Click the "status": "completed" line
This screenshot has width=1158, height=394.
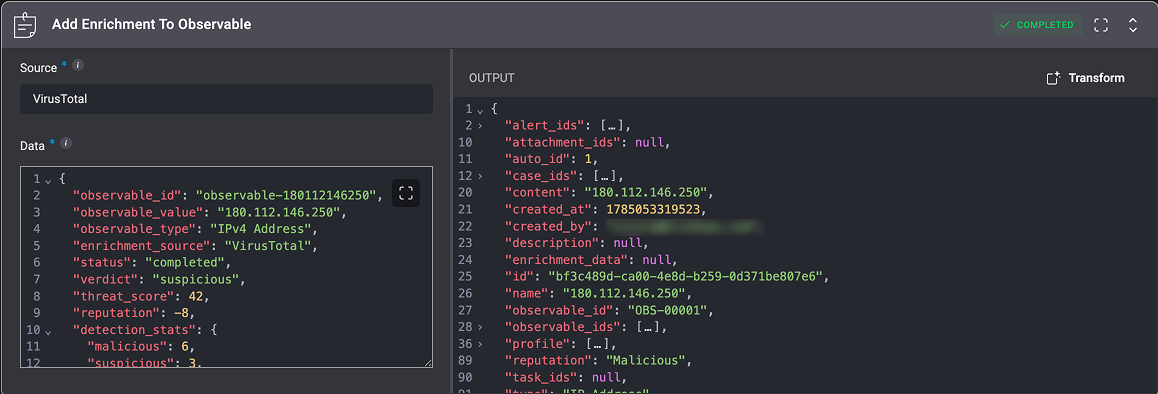(x=152, y=263)
